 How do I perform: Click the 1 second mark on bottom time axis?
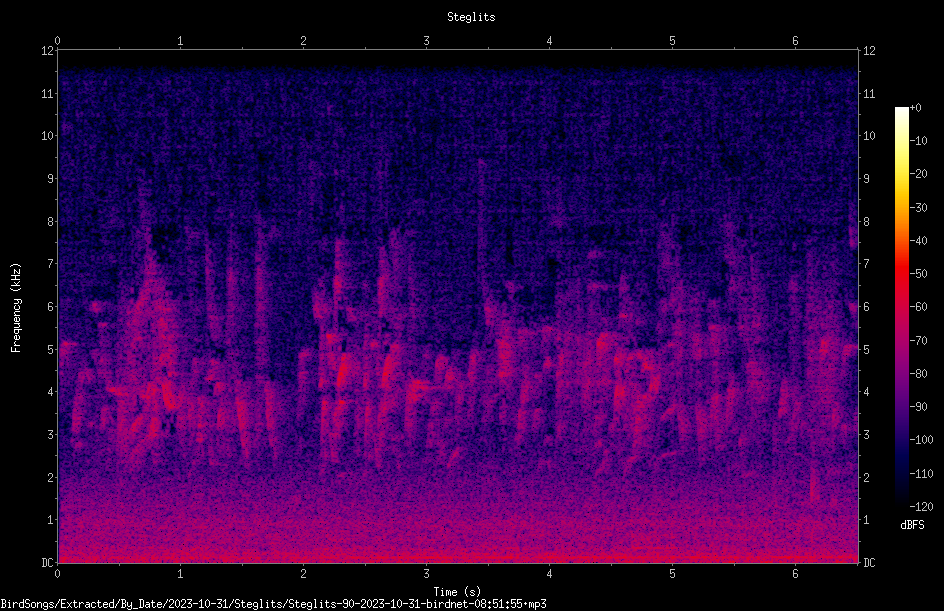click(x=180, y=574)
